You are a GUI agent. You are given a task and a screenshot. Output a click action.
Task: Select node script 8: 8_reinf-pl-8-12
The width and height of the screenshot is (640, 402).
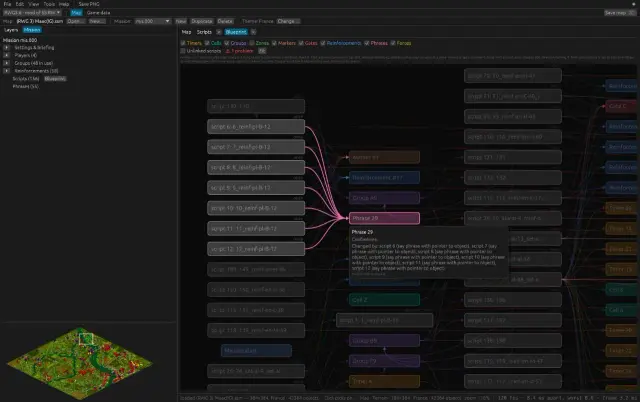click(256, 167)
